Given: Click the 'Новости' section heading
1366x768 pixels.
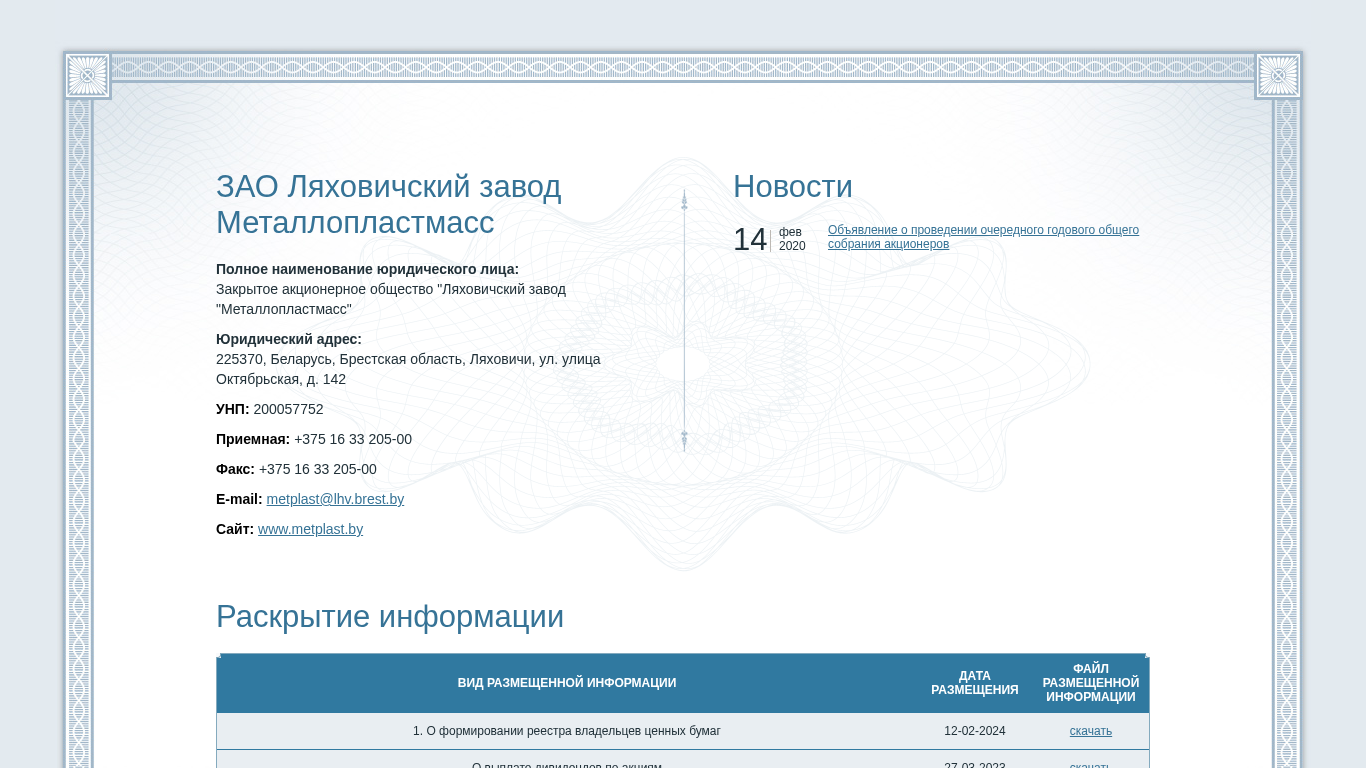Looking at the screenshot, I should coord(792,187).
